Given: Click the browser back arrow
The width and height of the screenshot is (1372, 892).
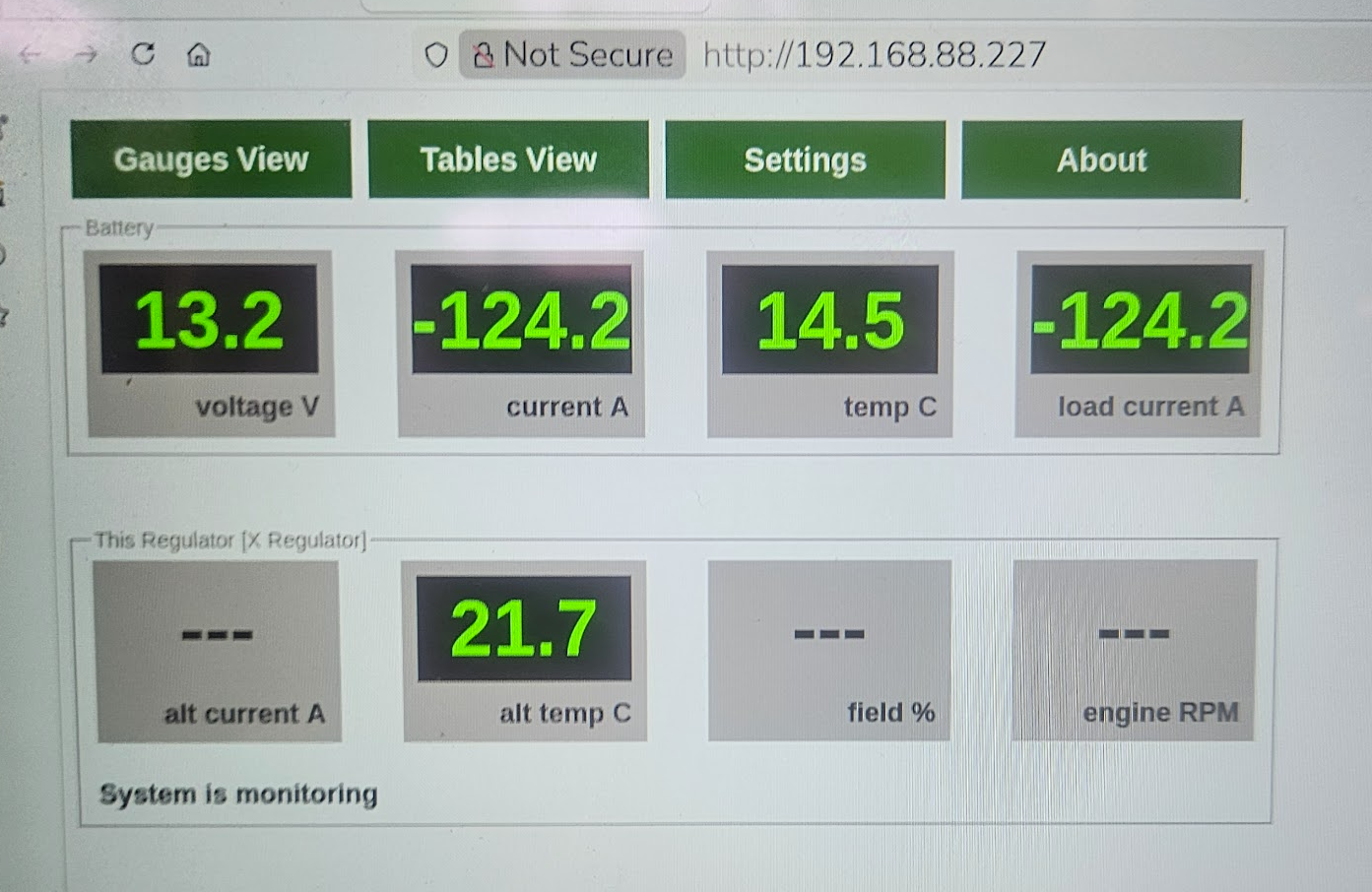Looking at the screenshot, I should click(x=31, y=54).
